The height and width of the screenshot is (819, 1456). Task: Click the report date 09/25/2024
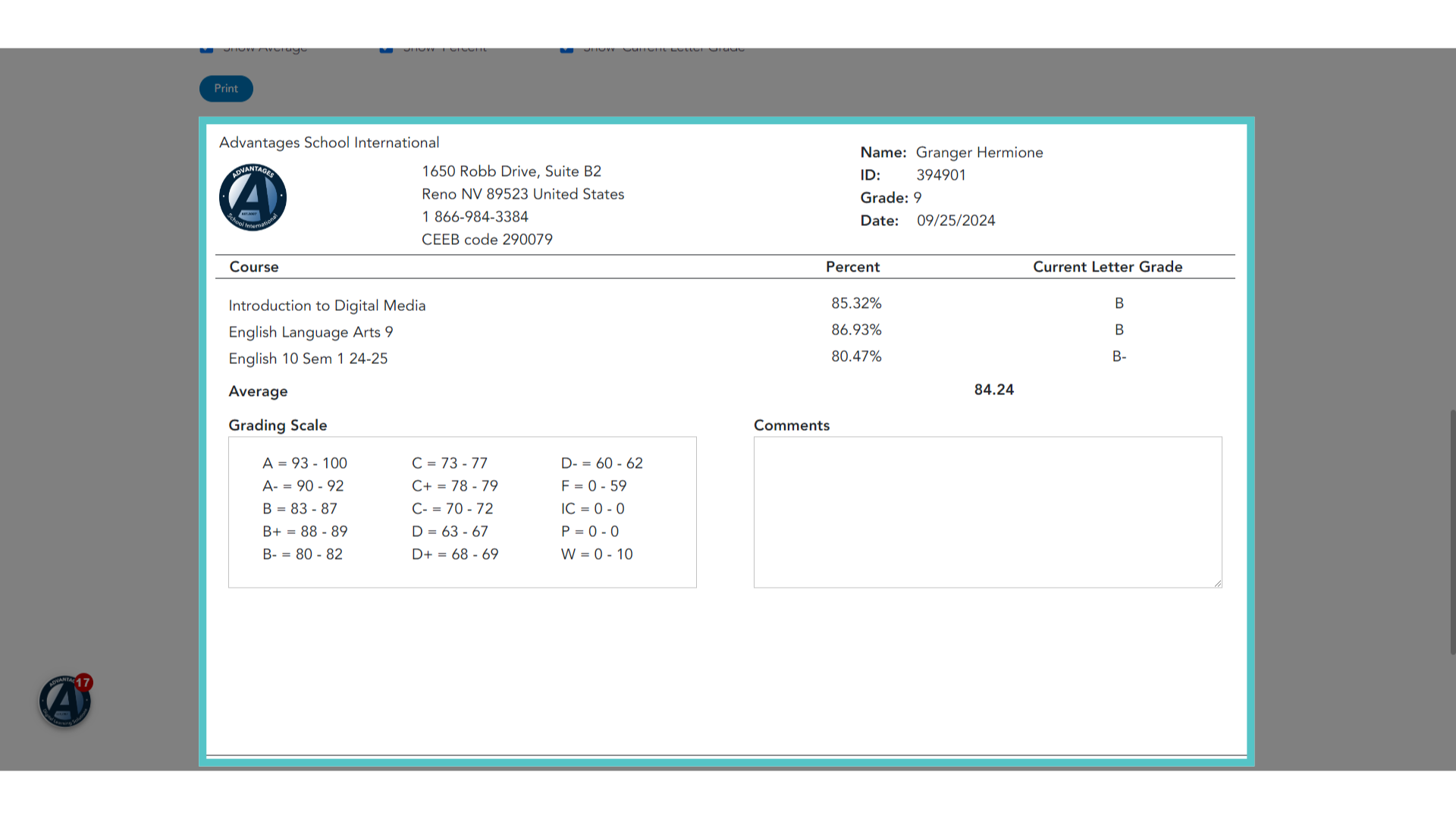click(x=955, y=221)
